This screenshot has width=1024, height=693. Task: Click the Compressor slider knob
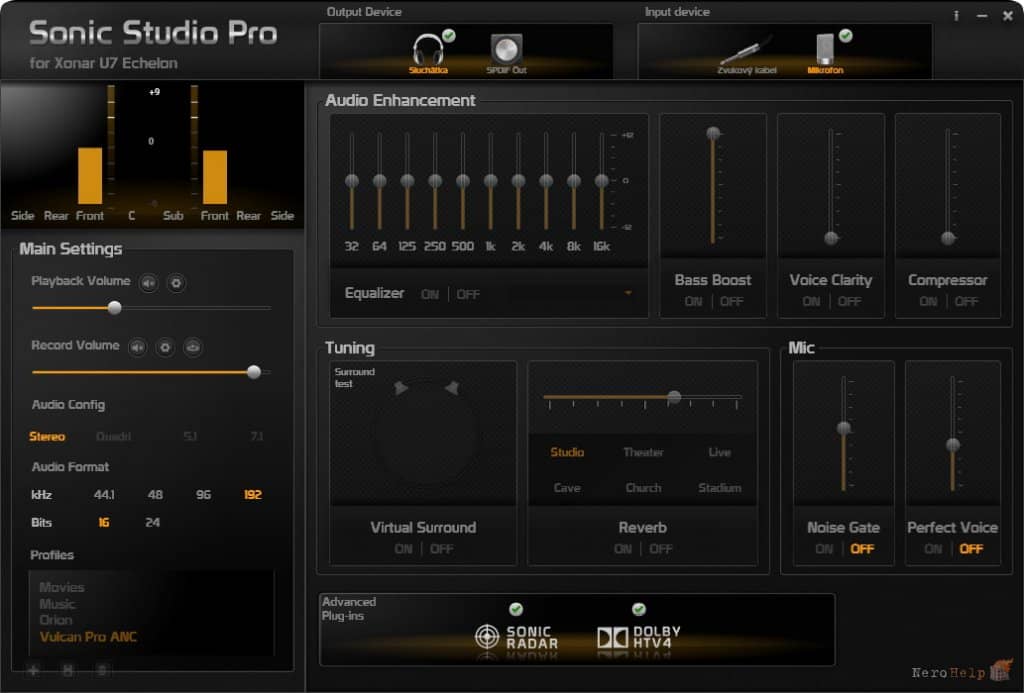948,238
